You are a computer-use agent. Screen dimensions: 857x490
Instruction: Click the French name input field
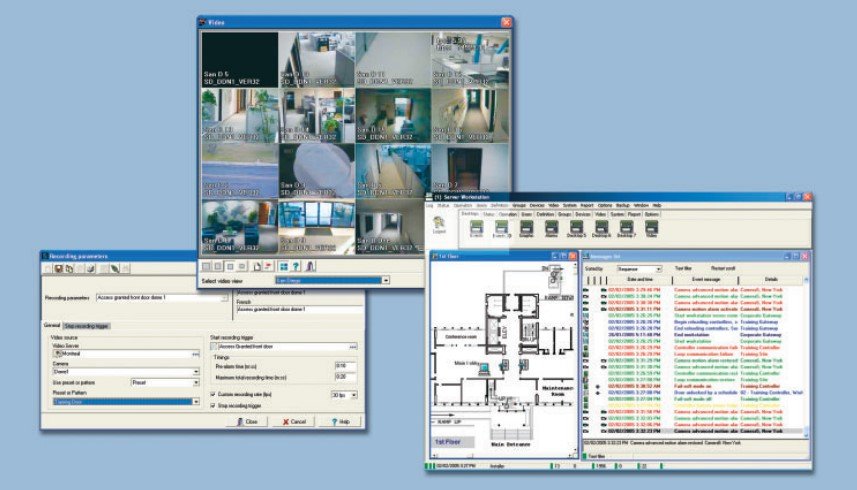(300, 309)
